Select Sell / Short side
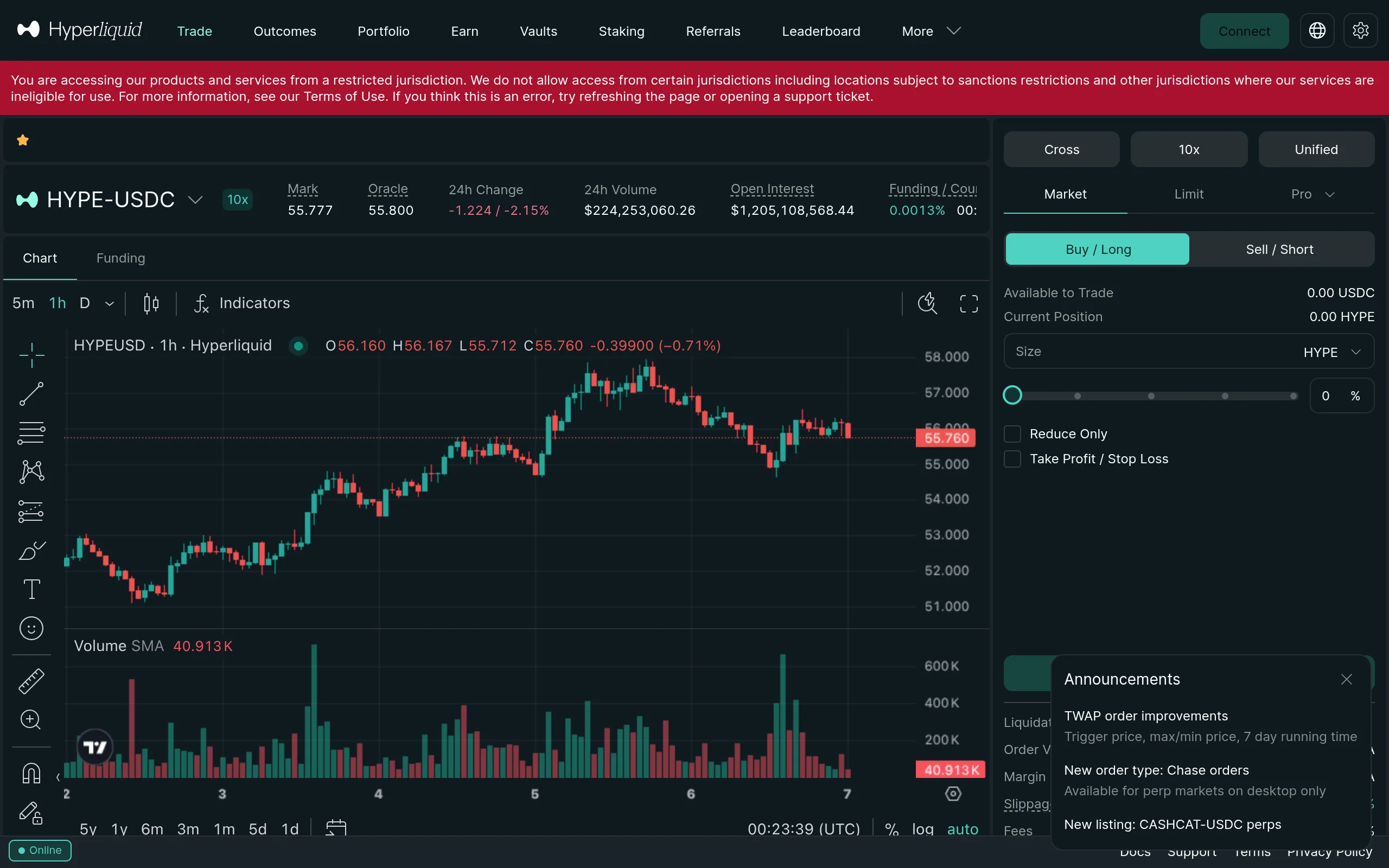1389x868 pixels. point(1280,249)
